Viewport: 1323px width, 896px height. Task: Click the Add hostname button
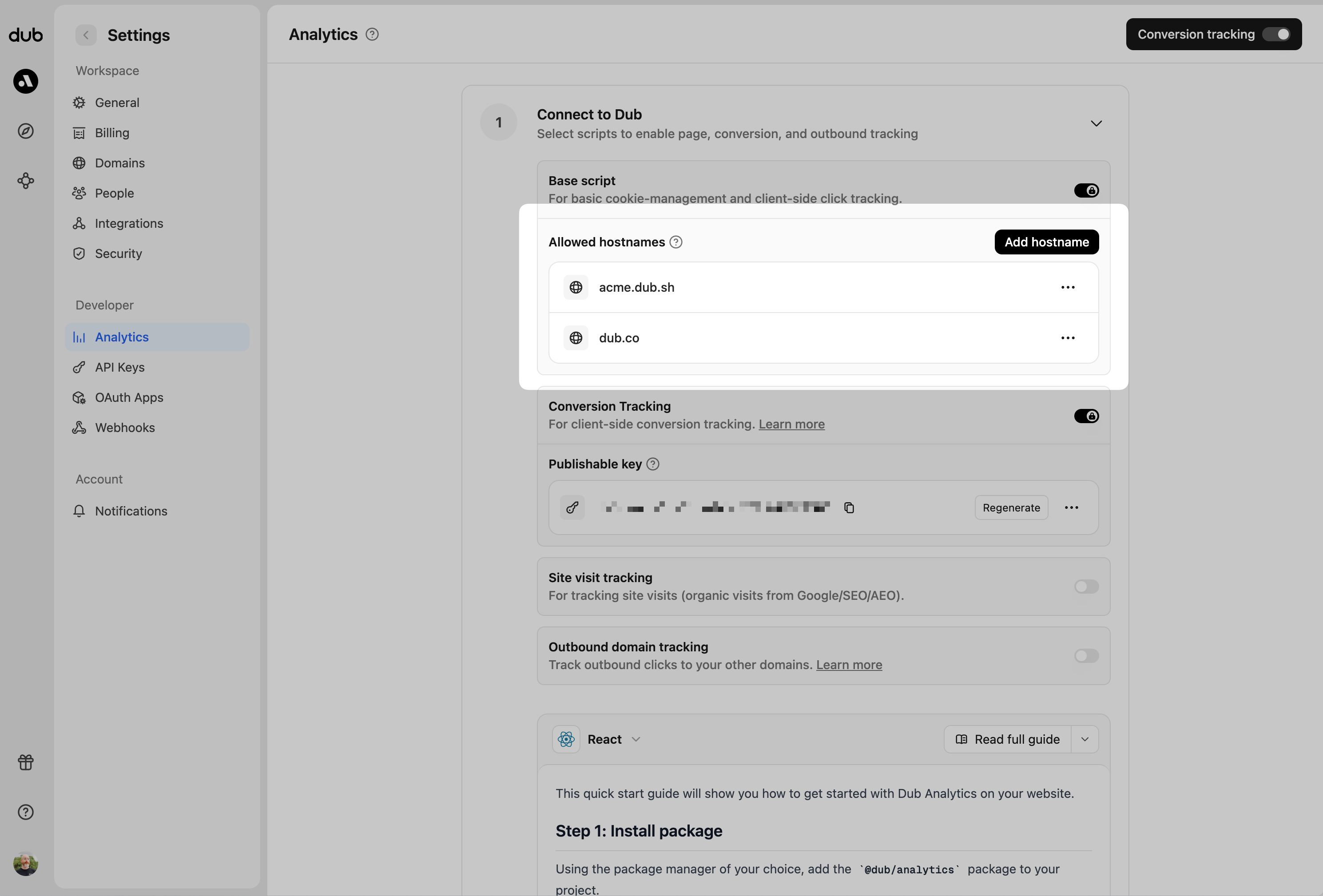point(1046,242)
